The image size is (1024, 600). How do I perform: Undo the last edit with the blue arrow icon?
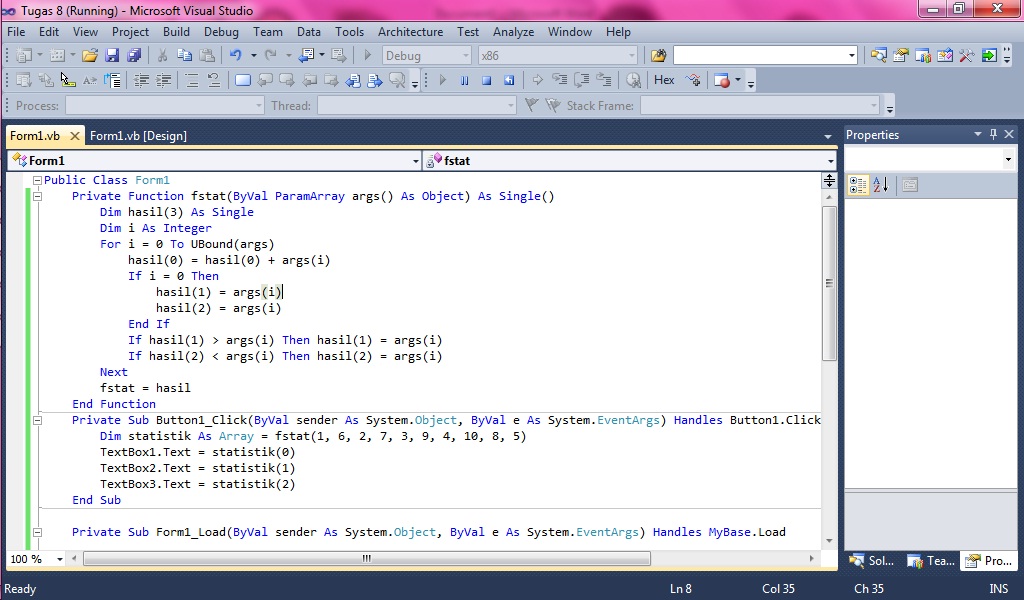[235, 55]
